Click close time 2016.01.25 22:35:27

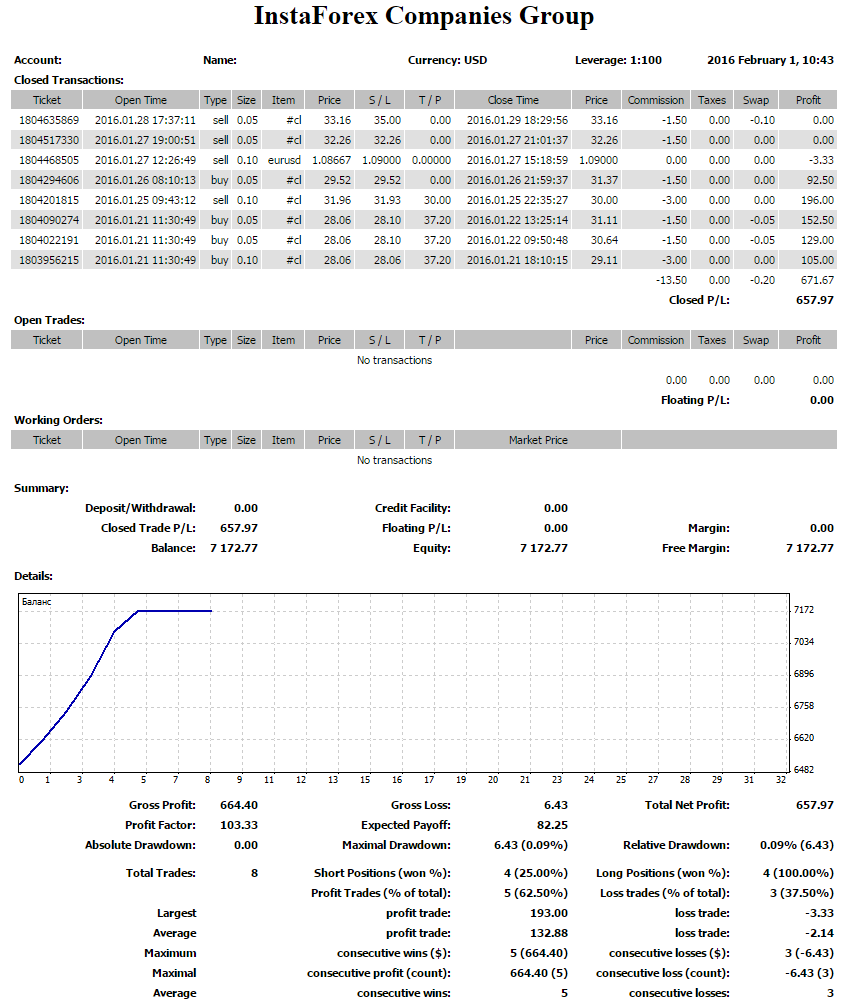(x=517, y=200)
